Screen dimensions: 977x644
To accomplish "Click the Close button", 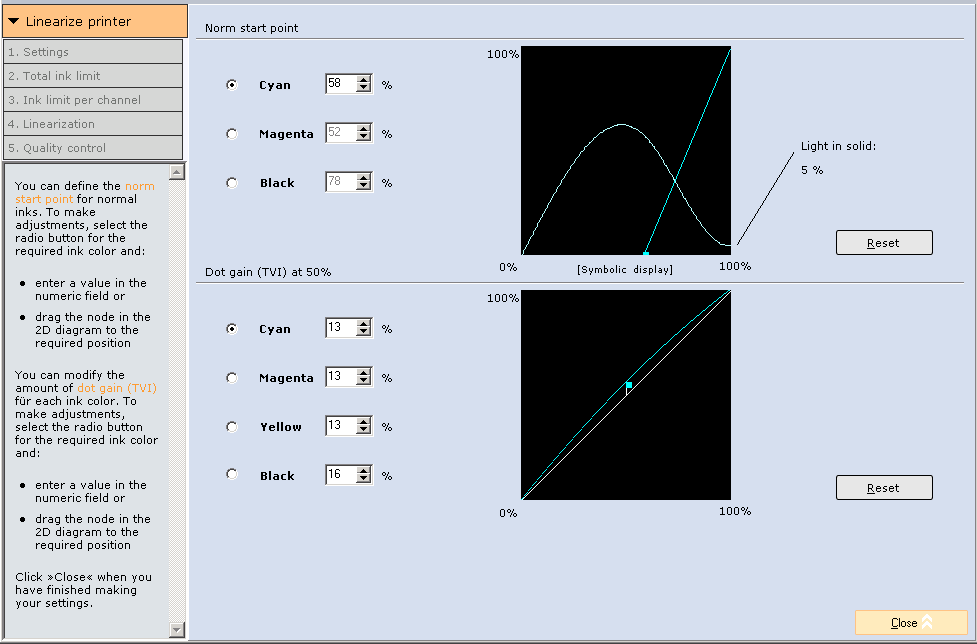I will click(911, 622).
